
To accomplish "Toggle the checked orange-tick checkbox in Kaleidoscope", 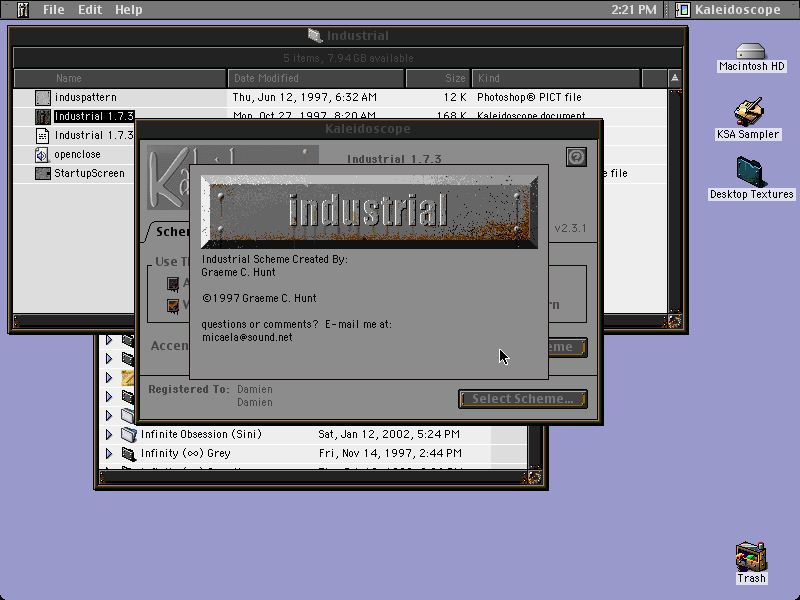I will point(173,305).
